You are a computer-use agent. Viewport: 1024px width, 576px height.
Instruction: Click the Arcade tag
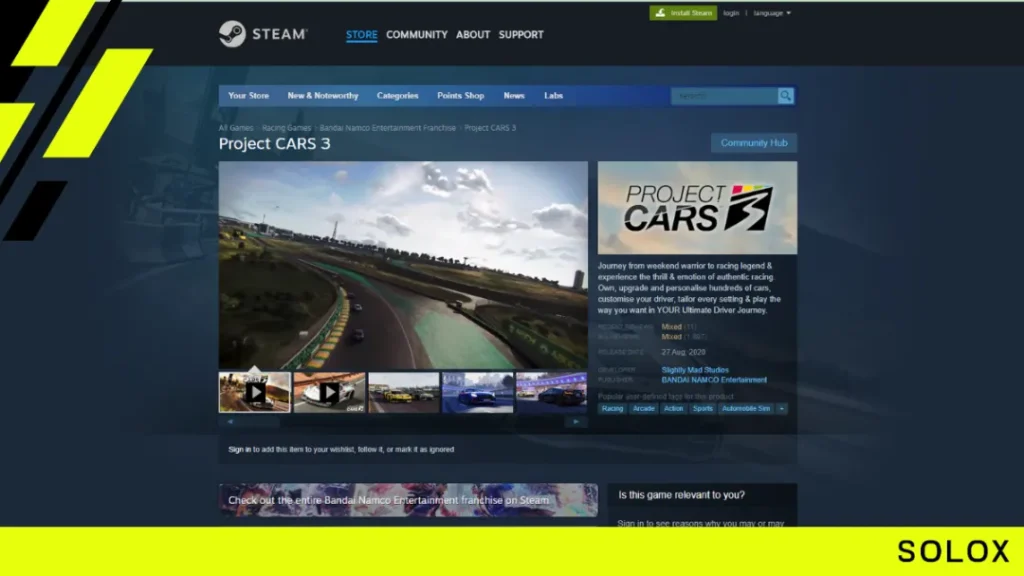click(x=643, y=408)
